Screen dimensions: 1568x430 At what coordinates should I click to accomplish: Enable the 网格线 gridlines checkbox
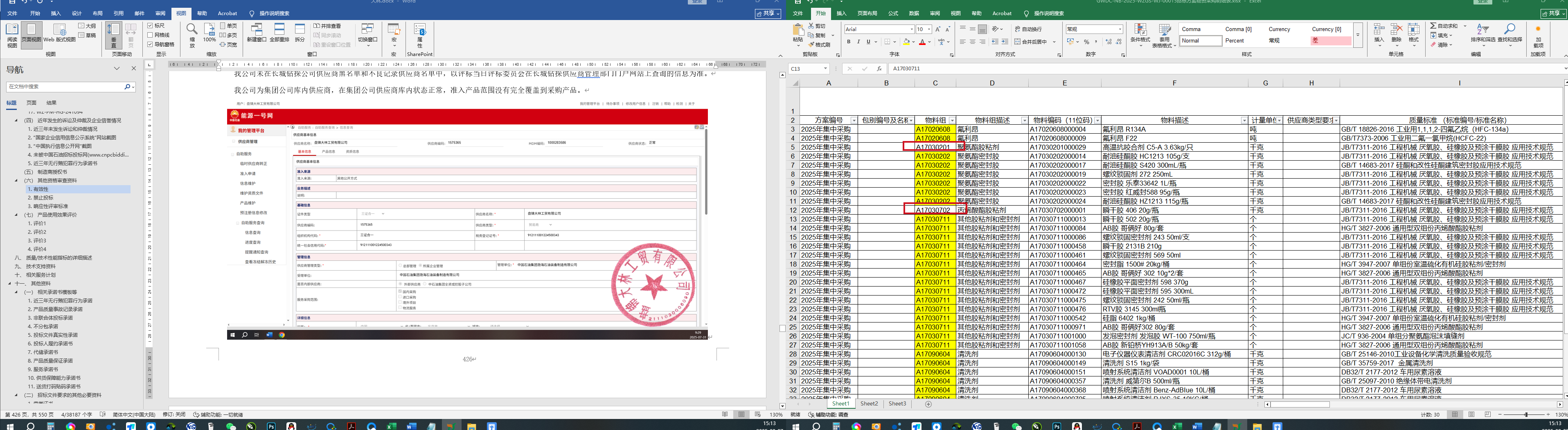[150, 35]
